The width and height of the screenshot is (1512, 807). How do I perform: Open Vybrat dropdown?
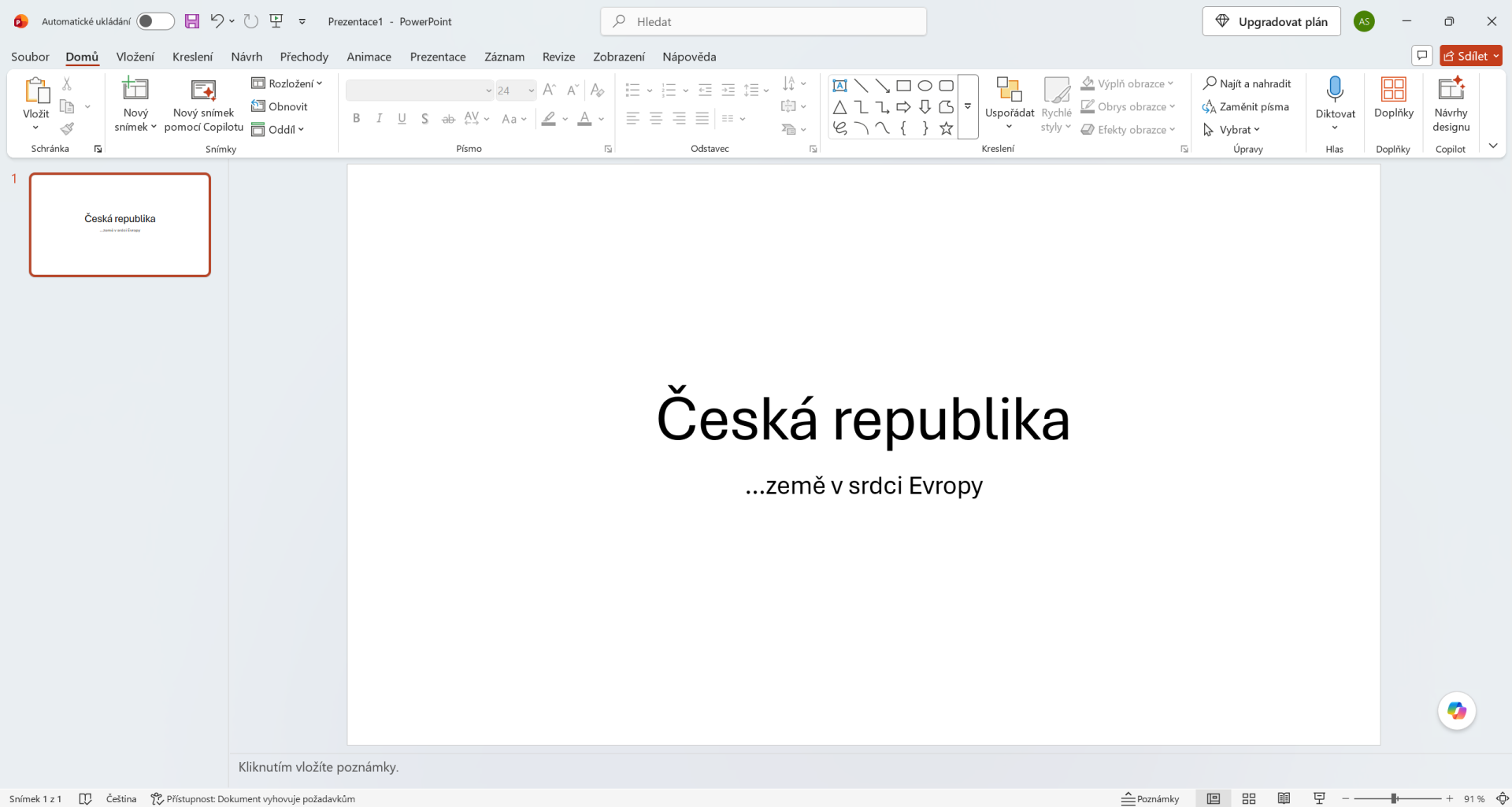tap(1232, 129)
